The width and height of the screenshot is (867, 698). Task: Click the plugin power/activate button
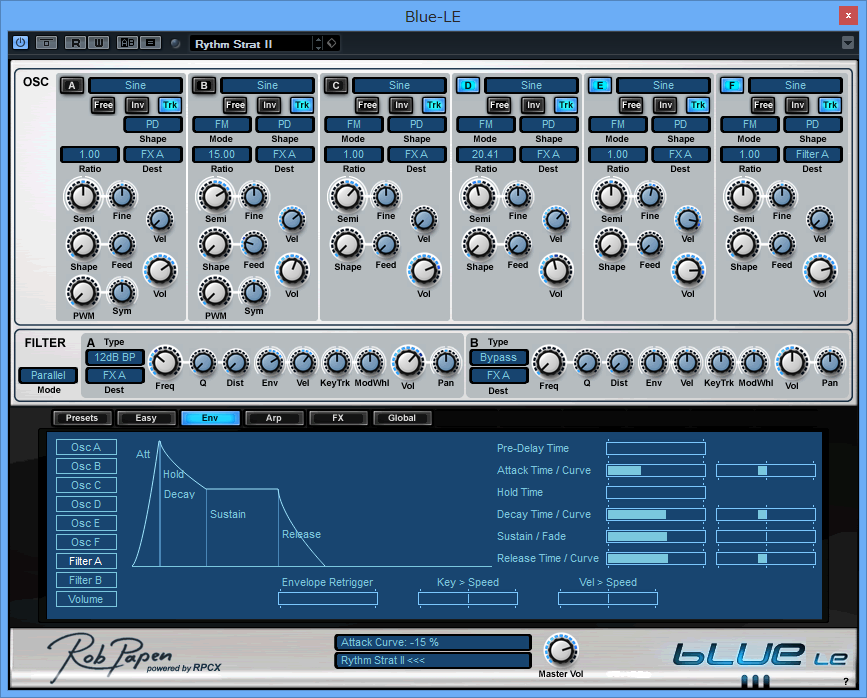[x=20, y=43]
